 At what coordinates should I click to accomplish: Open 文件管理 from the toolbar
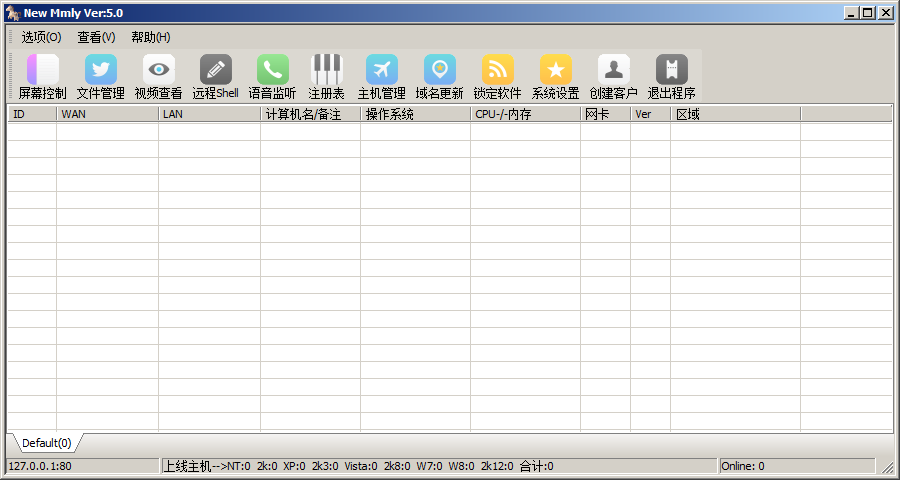tap(101, 70)
